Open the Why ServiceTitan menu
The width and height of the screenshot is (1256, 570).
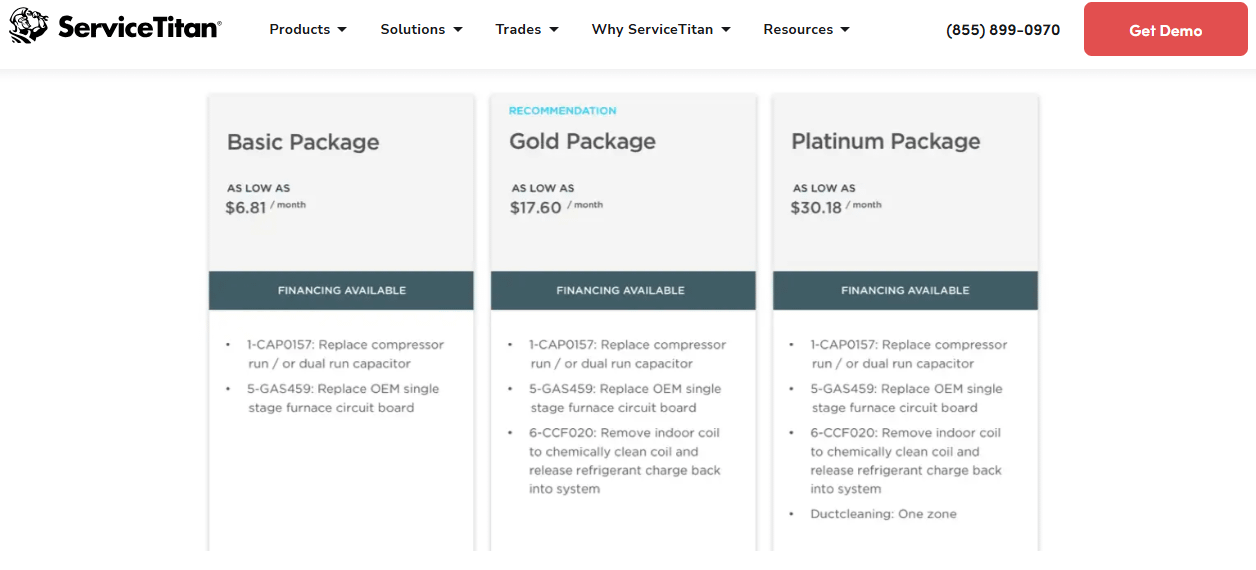661,29
